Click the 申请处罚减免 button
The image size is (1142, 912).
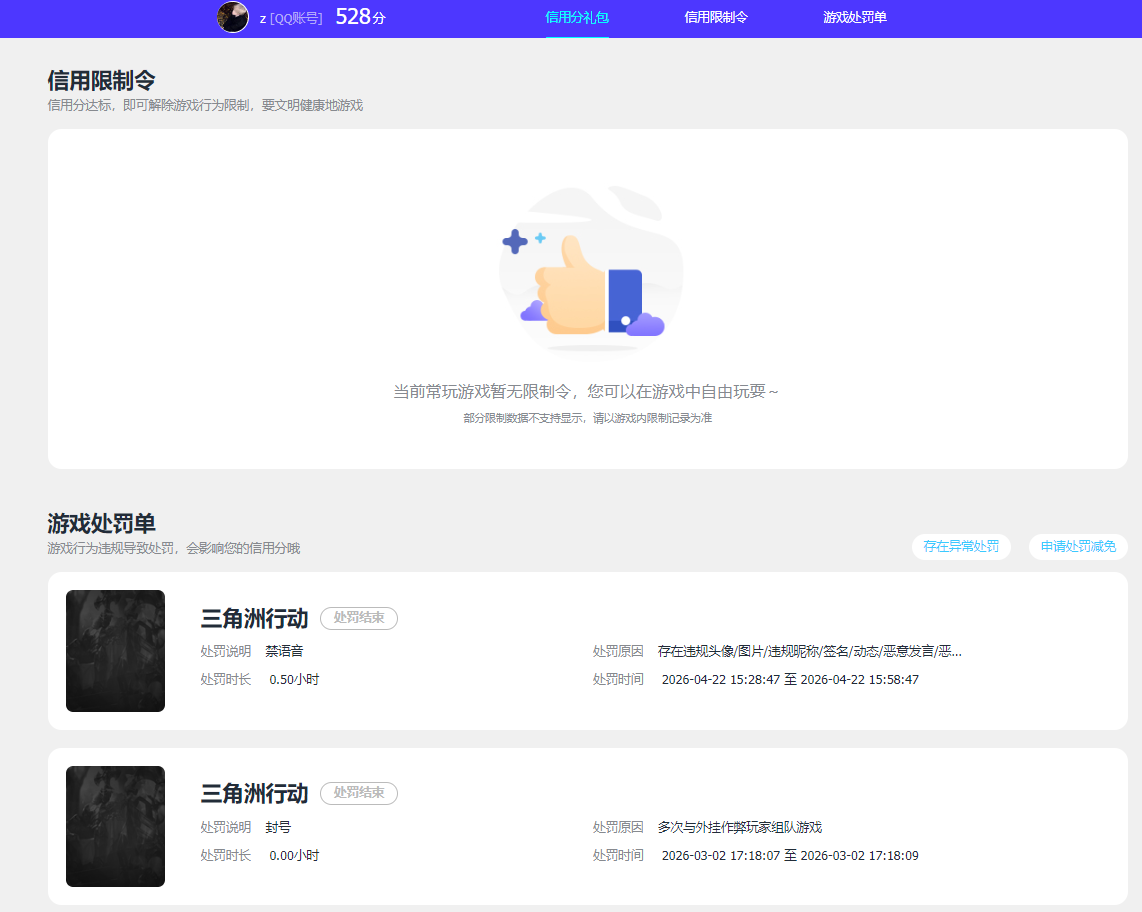coord(1078,546)
